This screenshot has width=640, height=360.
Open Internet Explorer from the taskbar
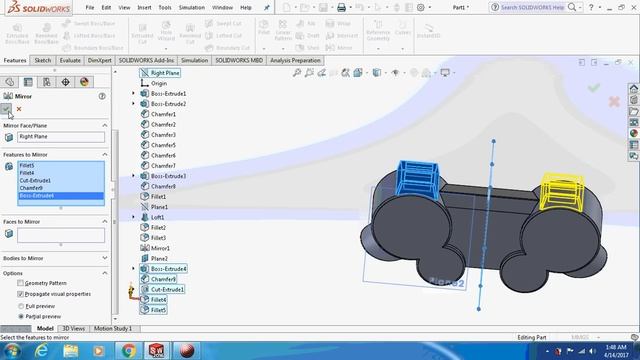pos(41,351)
